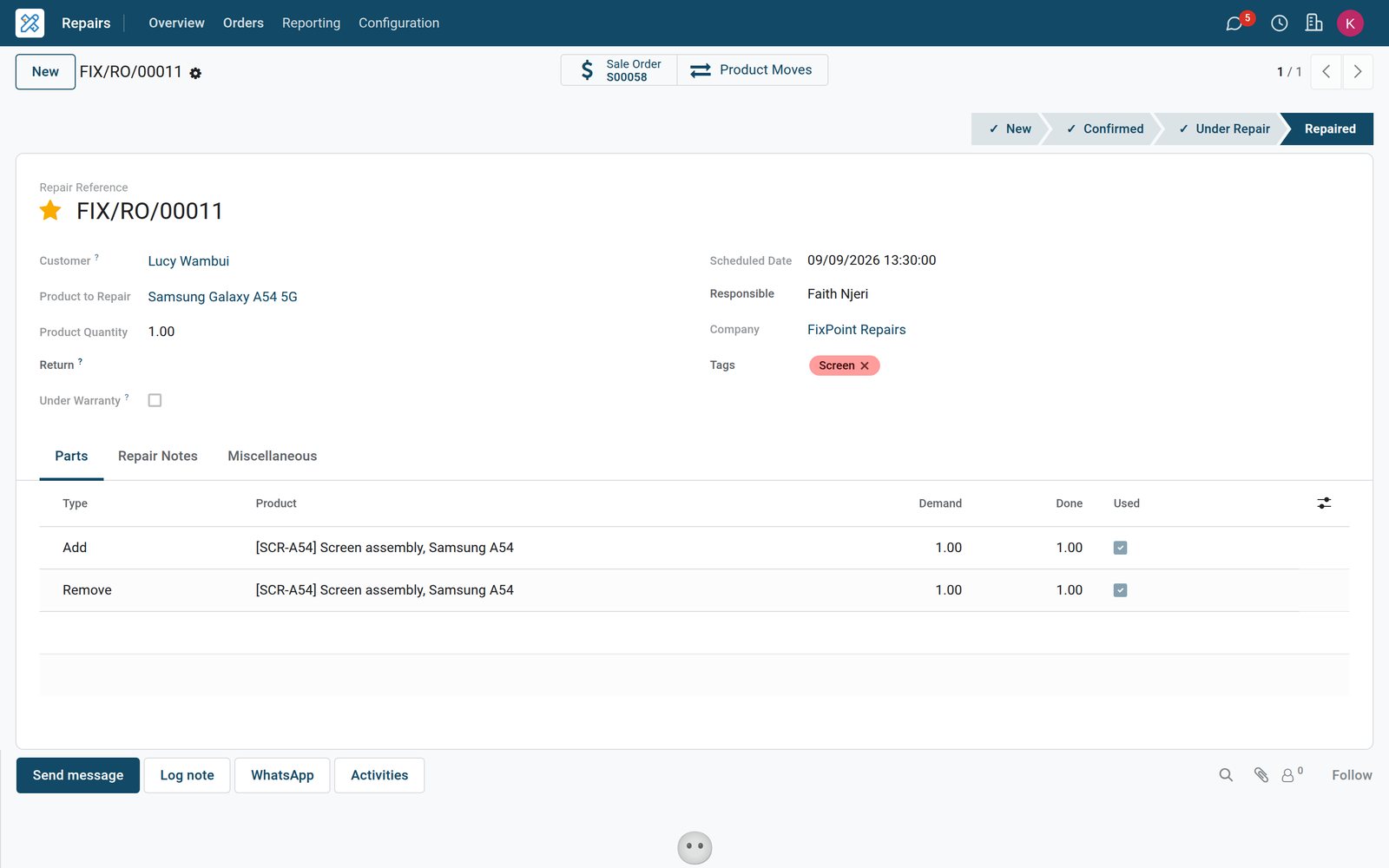Toggle Used checkbox on the Remove row

pos(1121,590)
